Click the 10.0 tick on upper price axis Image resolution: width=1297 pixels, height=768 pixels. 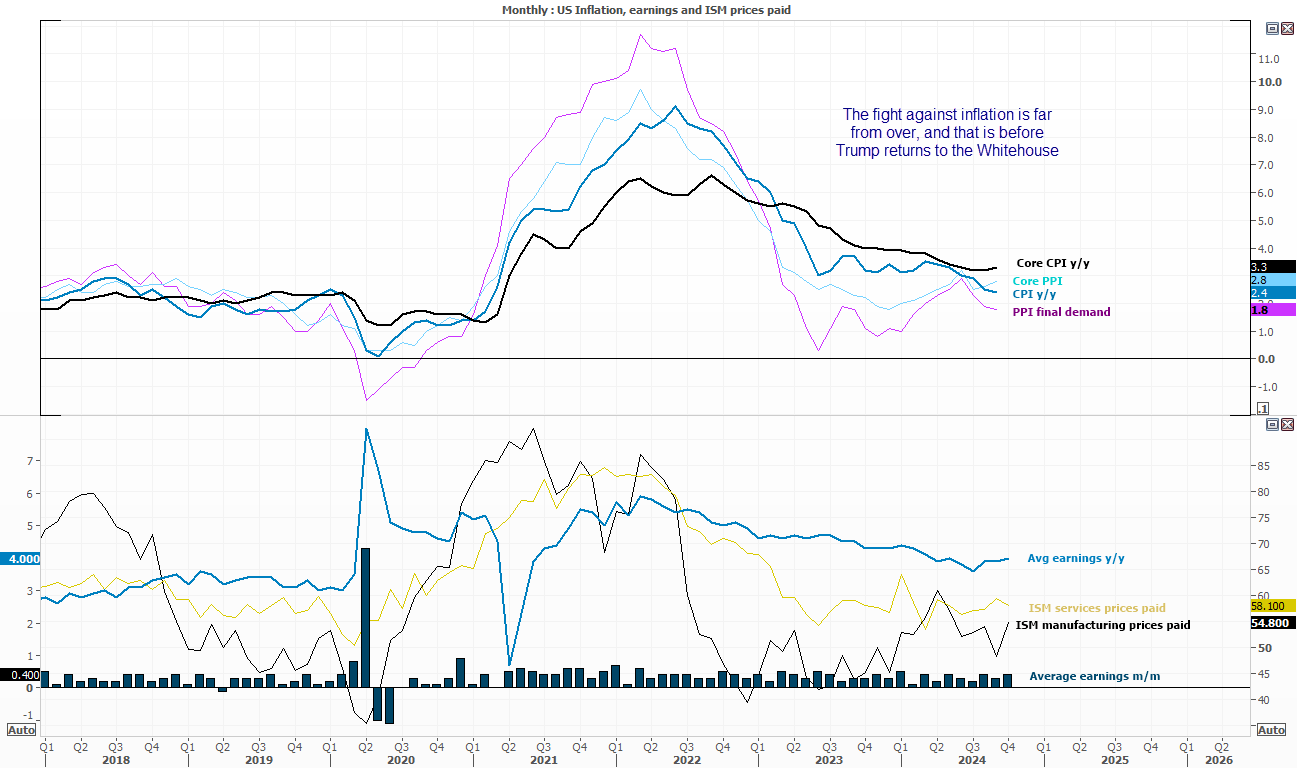(x=1271, y=82)
